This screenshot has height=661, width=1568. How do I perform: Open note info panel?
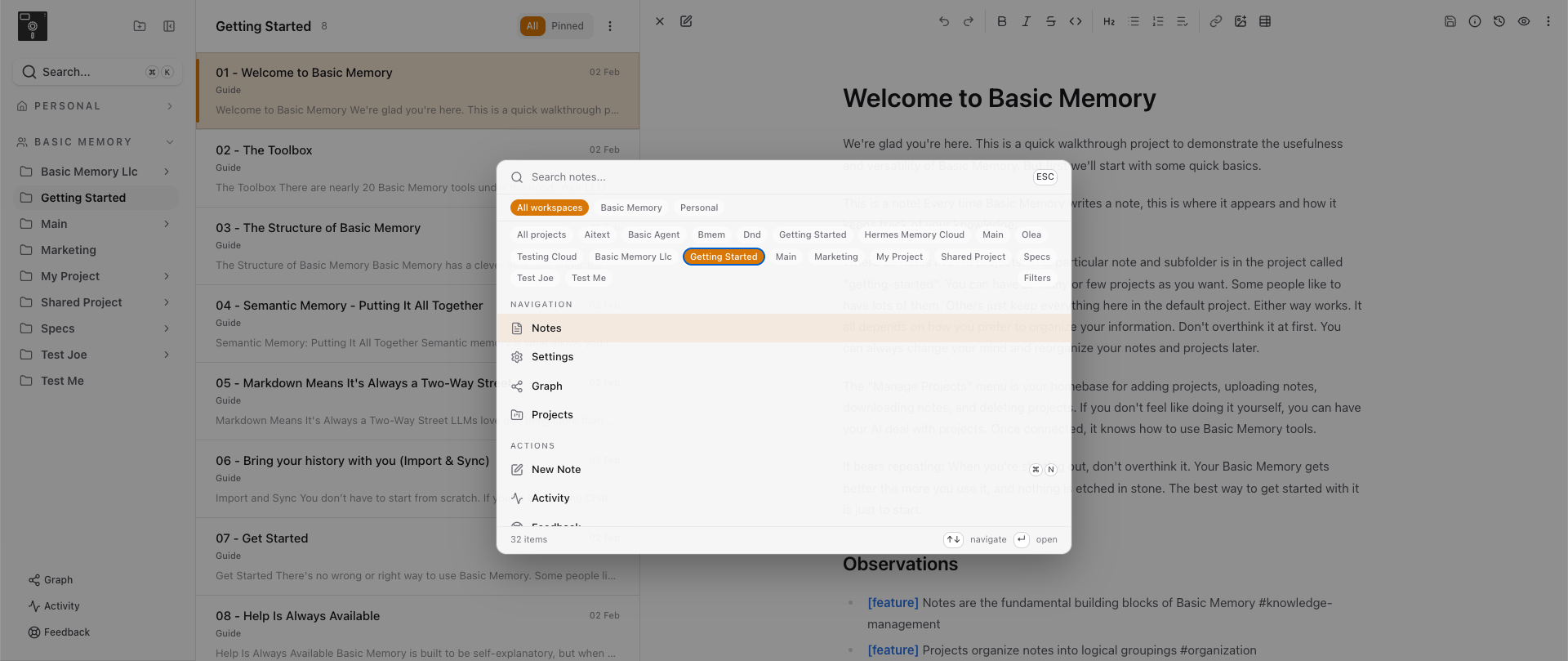click(x=1475, y=22)
